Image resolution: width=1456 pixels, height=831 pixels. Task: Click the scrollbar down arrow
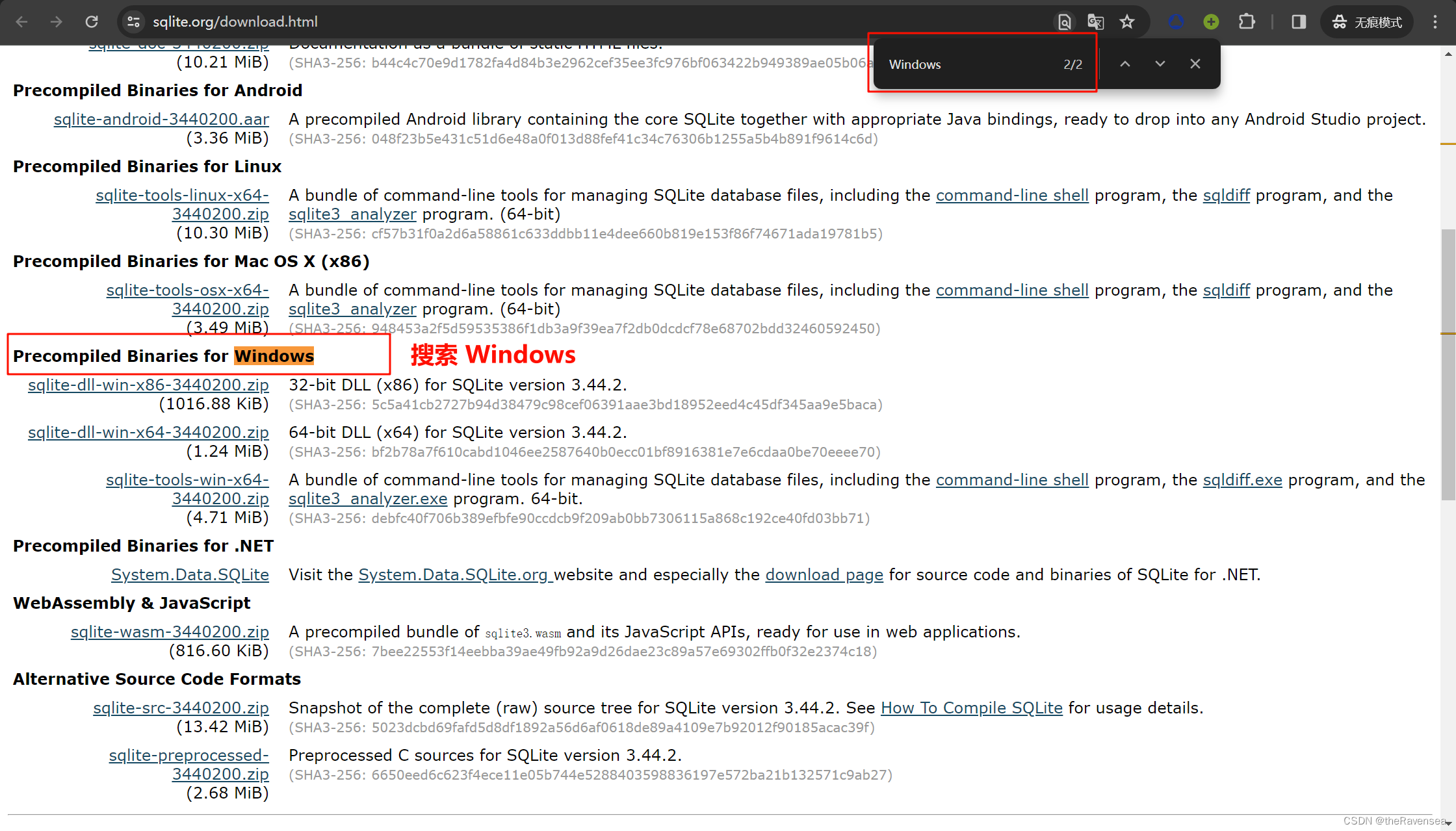[x=1448, y=823]
